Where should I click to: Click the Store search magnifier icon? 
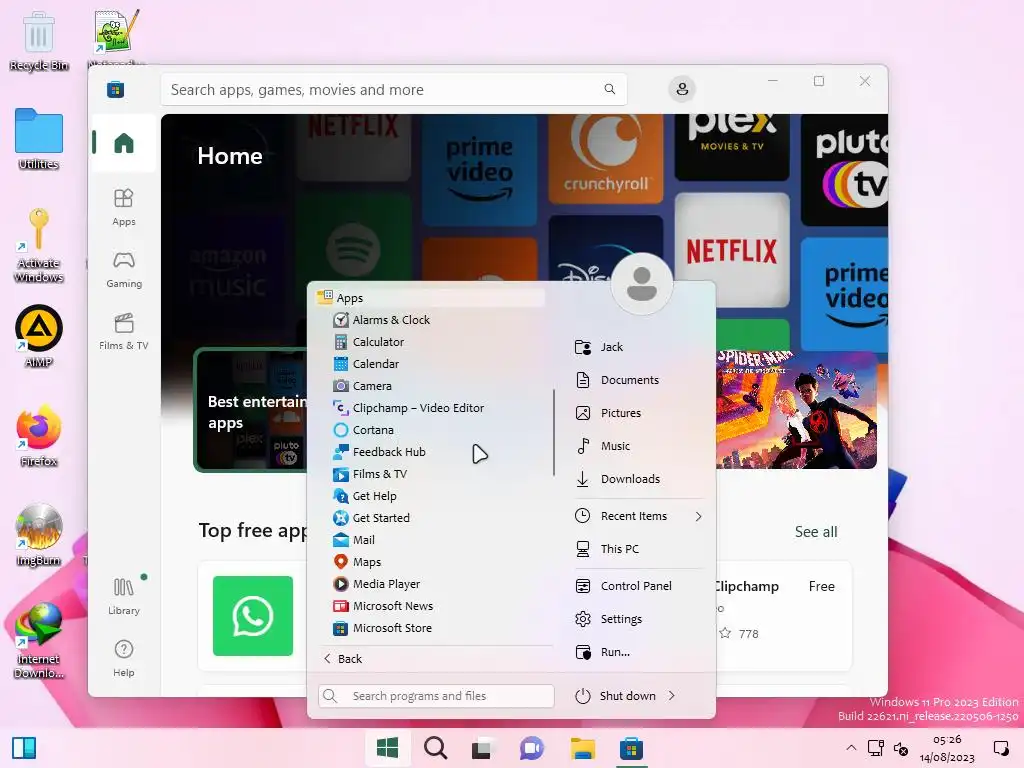pos(609,89)
